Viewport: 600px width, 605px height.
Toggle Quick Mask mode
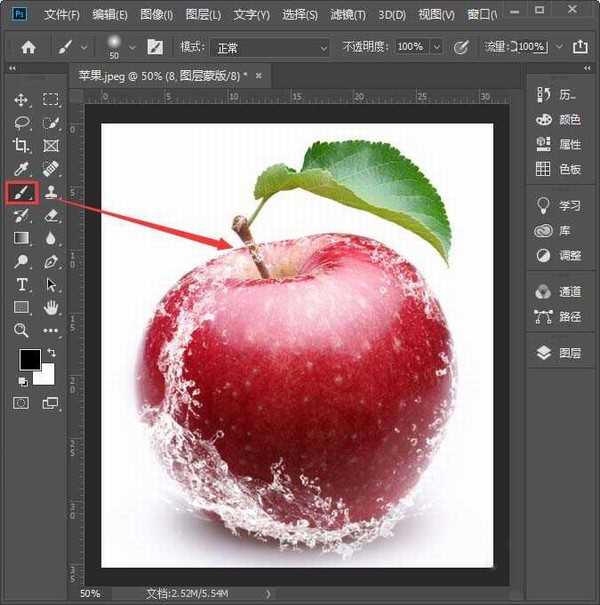(x=21, y=402)
